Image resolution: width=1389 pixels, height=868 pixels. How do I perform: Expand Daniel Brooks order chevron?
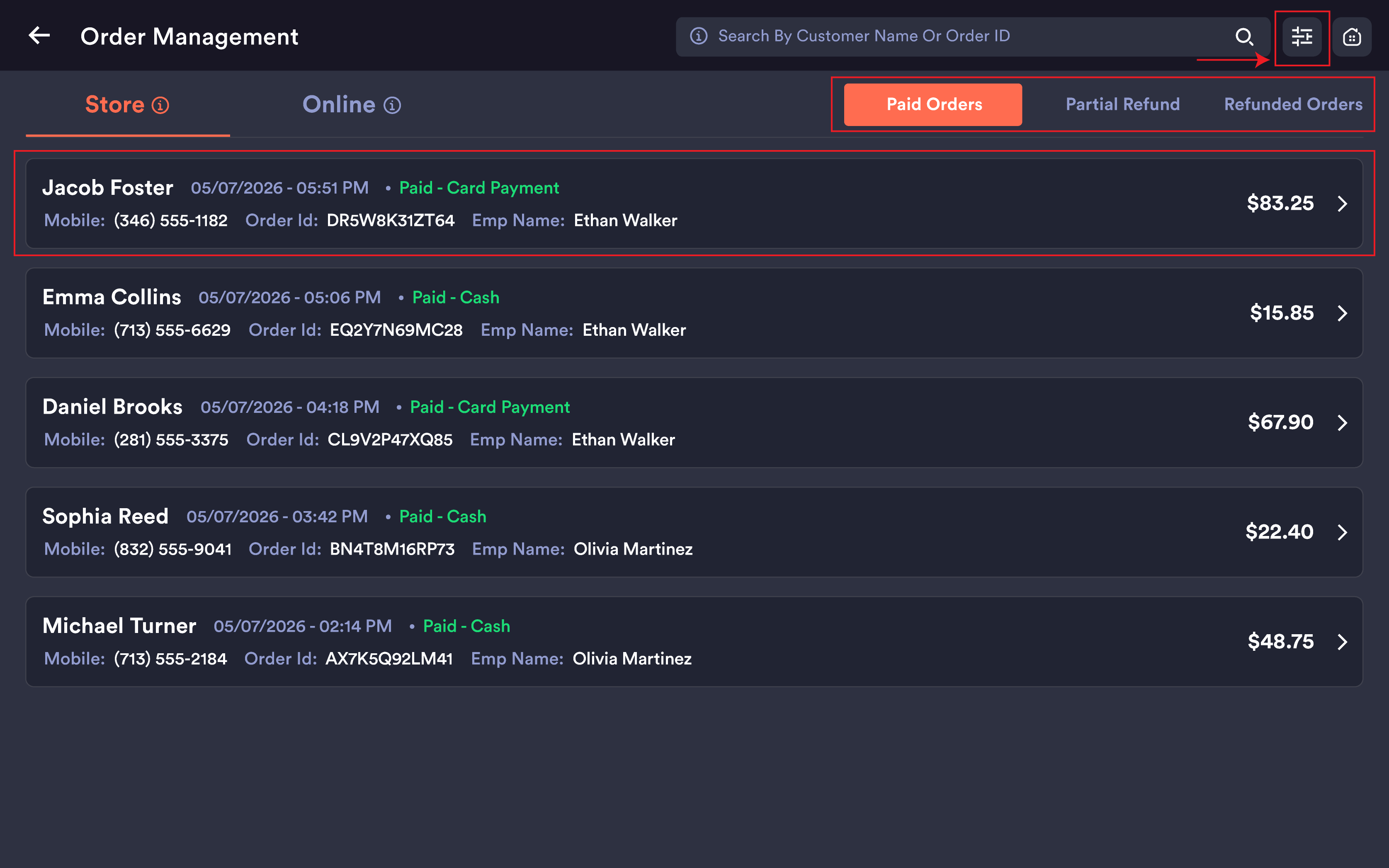(x=1342, y=422)
